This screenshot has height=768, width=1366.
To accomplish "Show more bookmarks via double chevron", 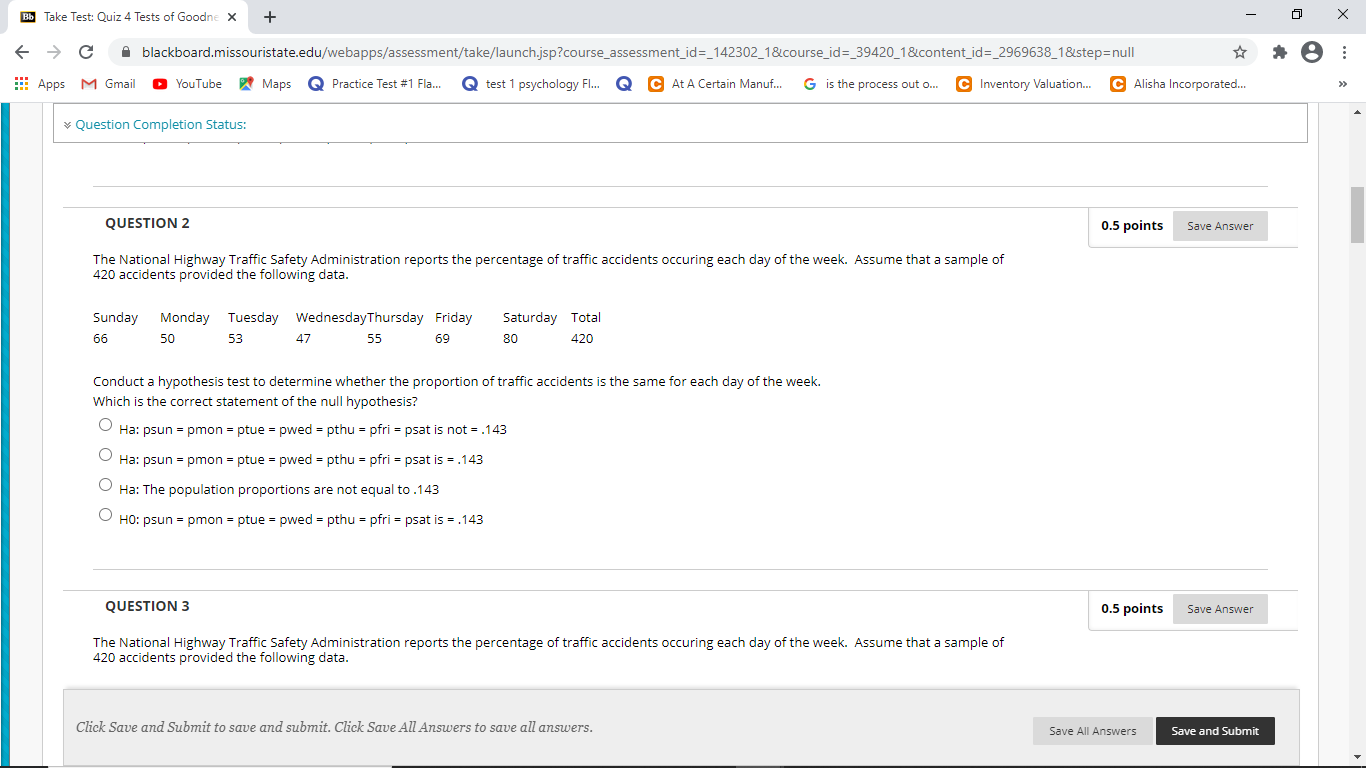I will [x=1343, y=84].
